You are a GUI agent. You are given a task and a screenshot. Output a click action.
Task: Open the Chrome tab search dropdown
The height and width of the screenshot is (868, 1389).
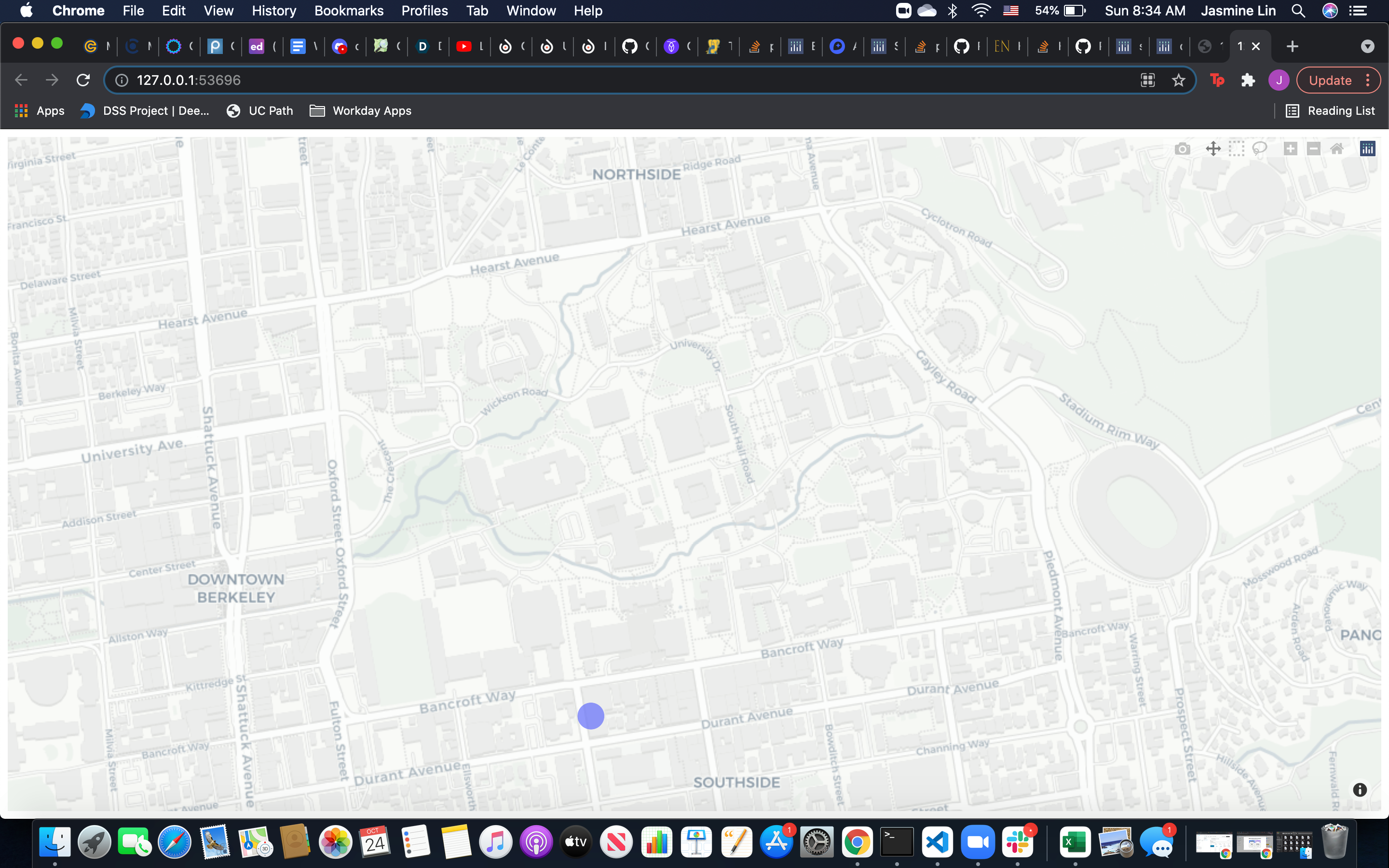1367,46
